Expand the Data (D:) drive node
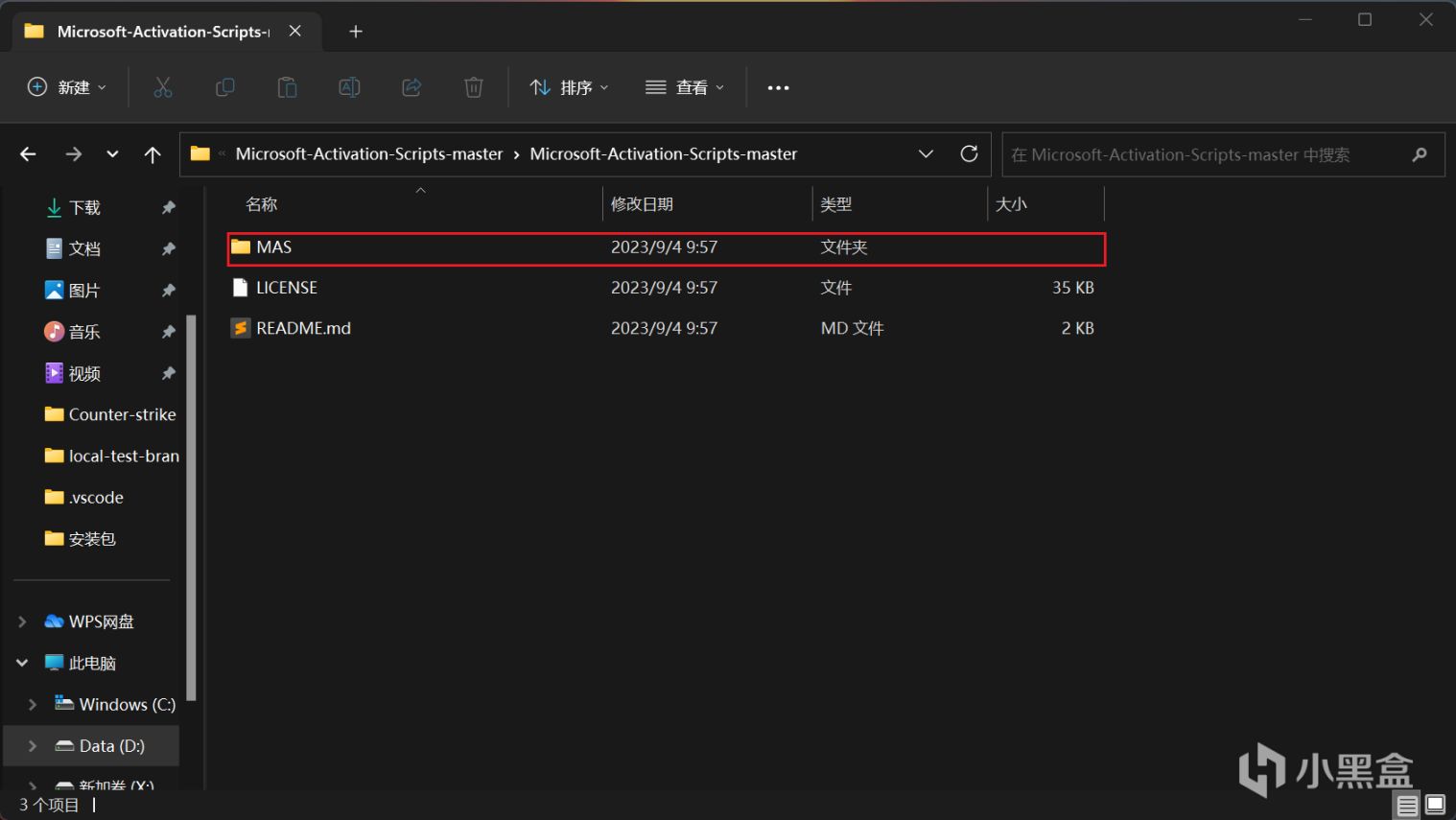The width and height of the screenshot is (1456, 820). (x=33, y=745)
